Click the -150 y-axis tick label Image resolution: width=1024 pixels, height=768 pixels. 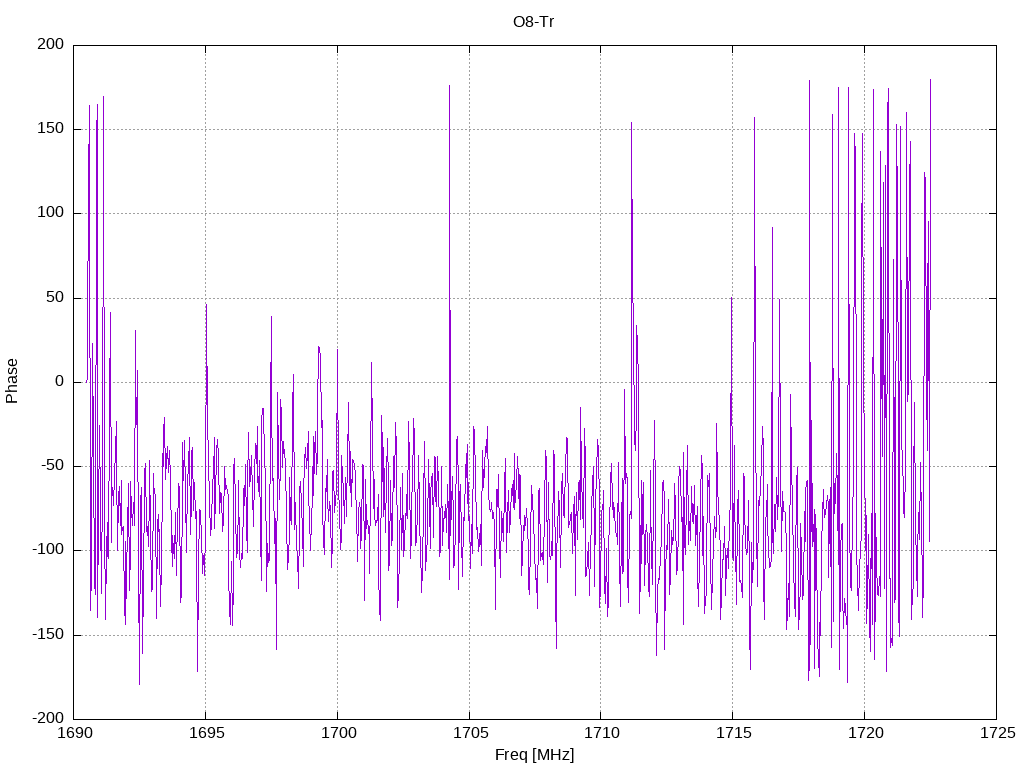(48, 634)
